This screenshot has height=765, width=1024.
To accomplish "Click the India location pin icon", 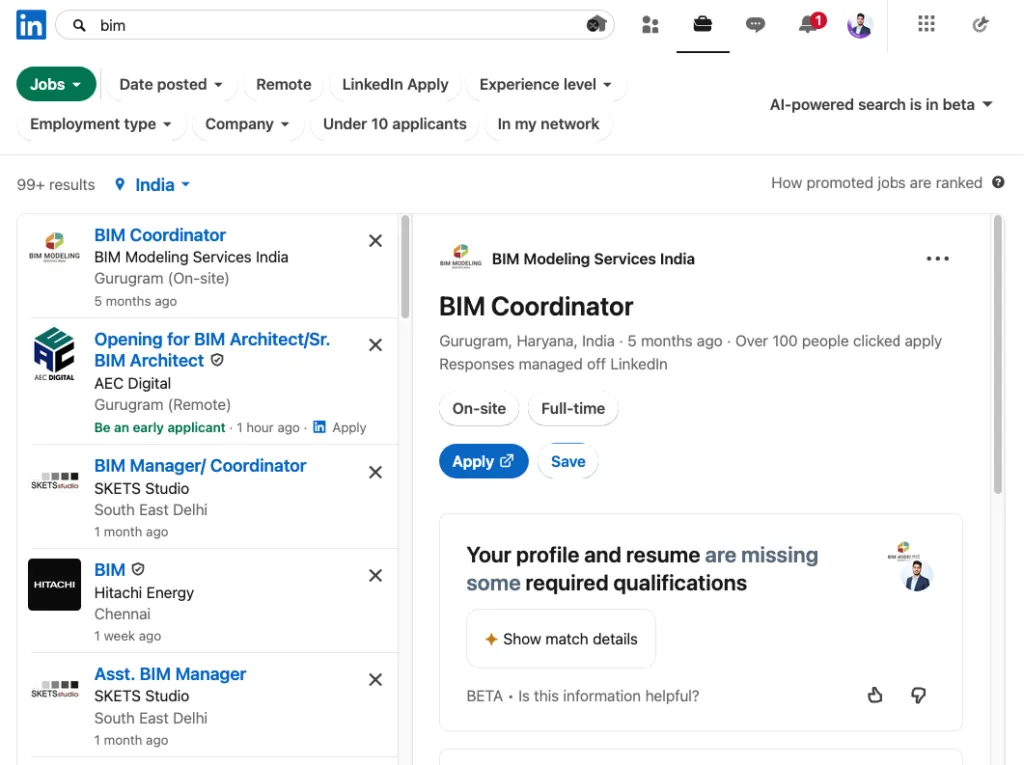I will (x=120, y=184).
